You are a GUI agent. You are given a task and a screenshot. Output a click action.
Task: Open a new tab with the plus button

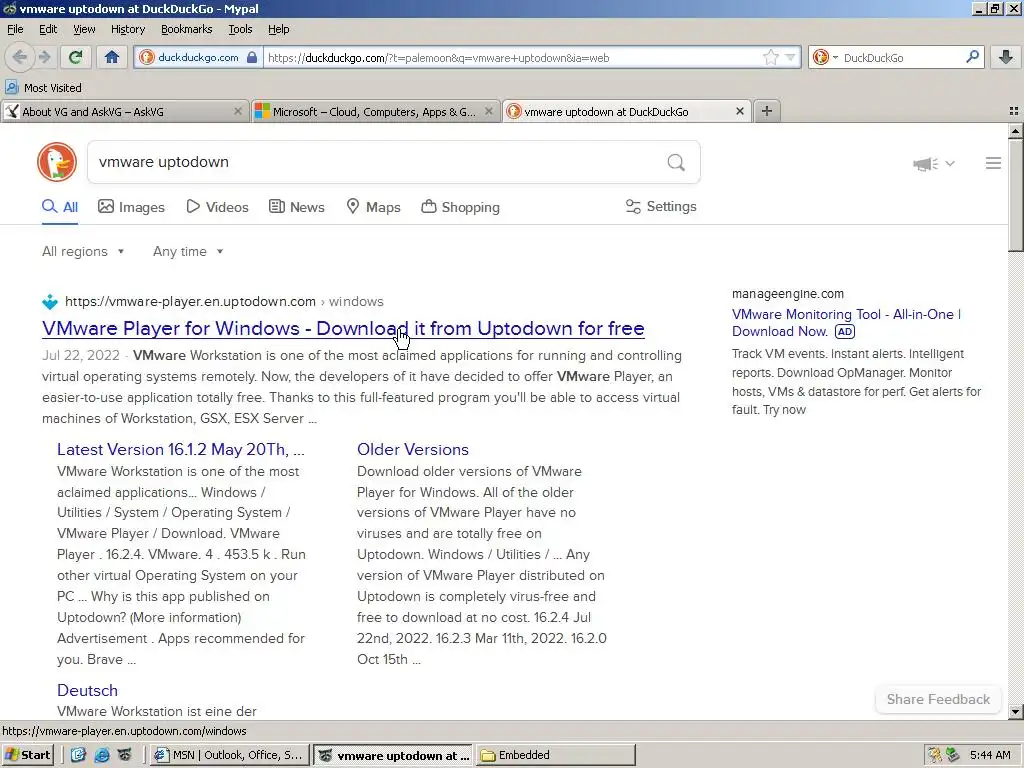pyautogui.click(x=767, y=112)
